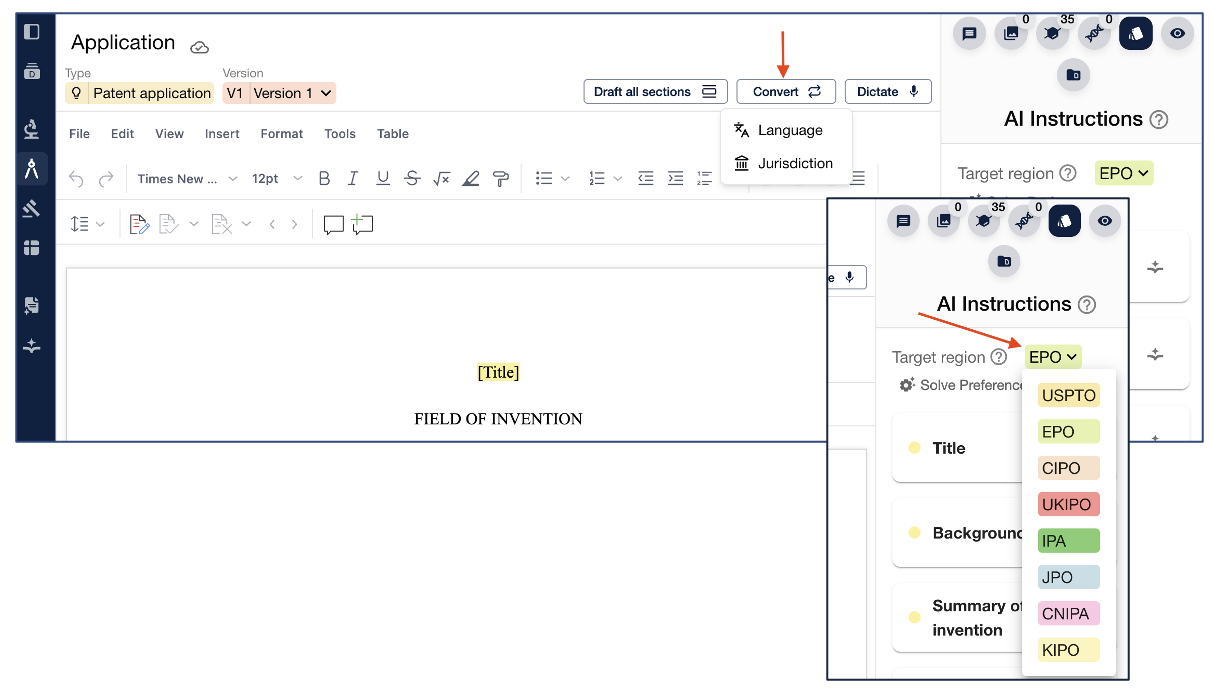
Task: Toggle bold formatting
Action: 324,178
